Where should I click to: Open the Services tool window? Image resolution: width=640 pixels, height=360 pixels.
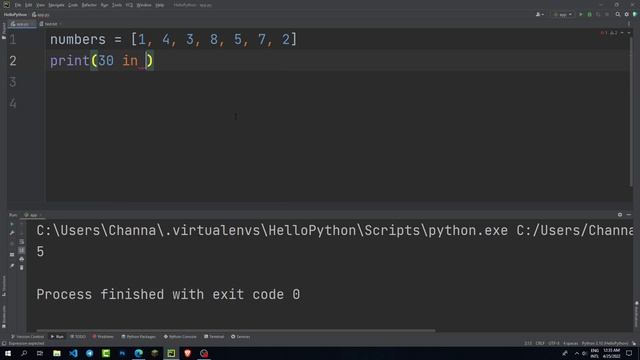241,337
